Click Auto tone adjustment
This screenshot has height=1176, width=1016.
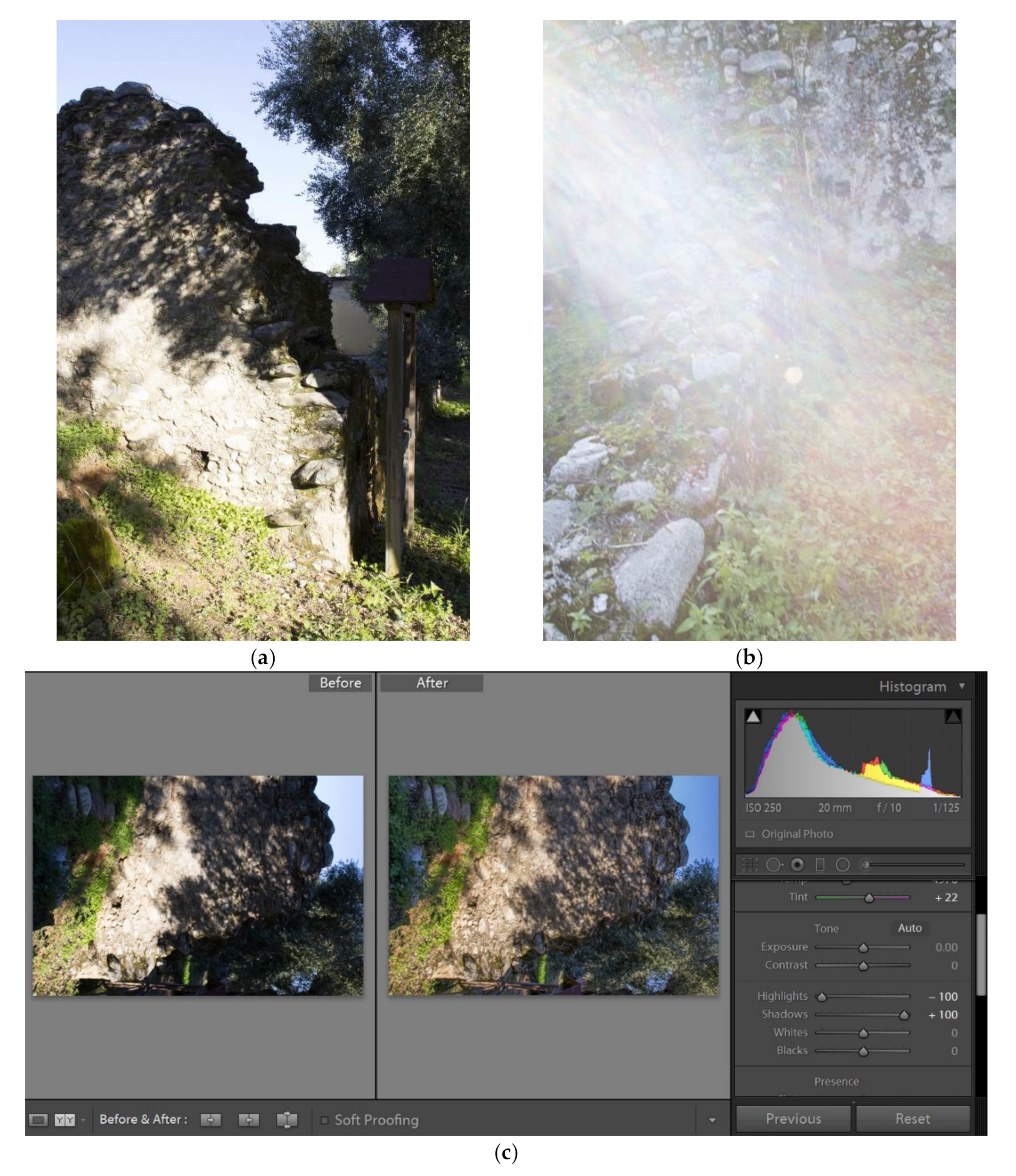909,928
